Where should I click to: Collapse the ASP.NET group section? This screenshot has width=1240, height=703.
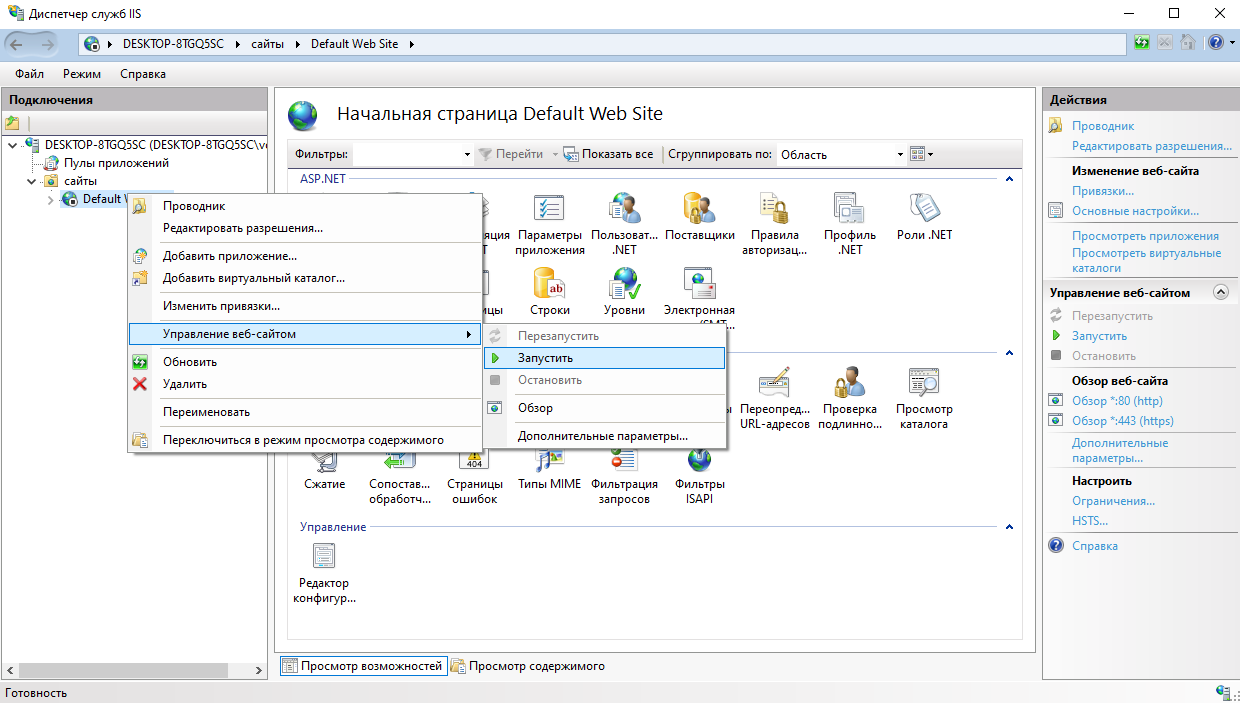(x=1009, y=179)
